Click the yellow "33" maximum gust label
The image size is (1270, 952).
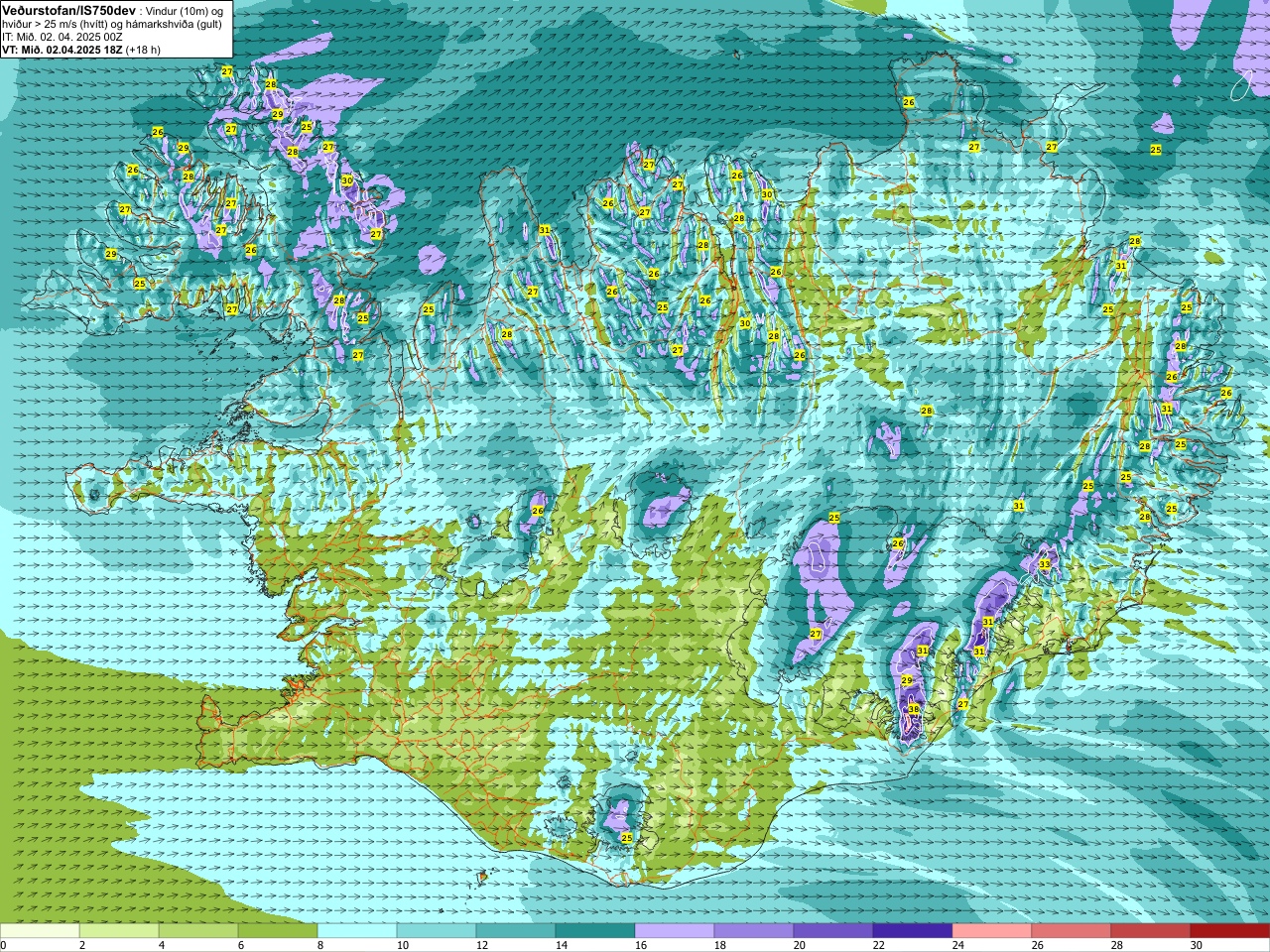(1045, 564)
